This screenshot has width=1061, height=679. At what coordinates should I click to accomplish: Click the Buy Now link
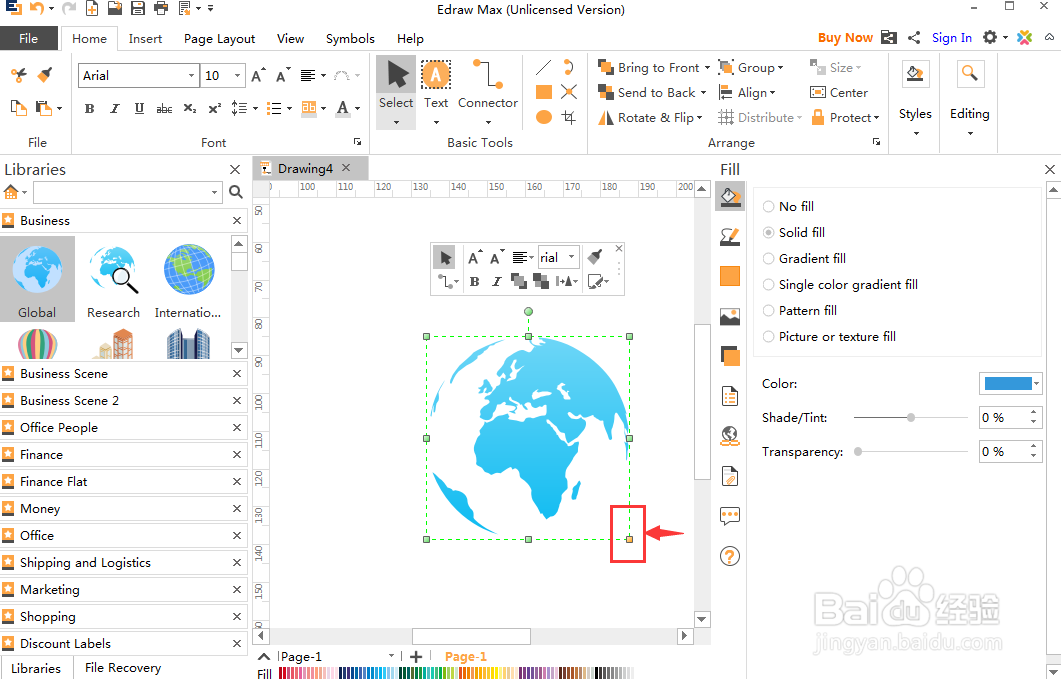click(845, 38)
